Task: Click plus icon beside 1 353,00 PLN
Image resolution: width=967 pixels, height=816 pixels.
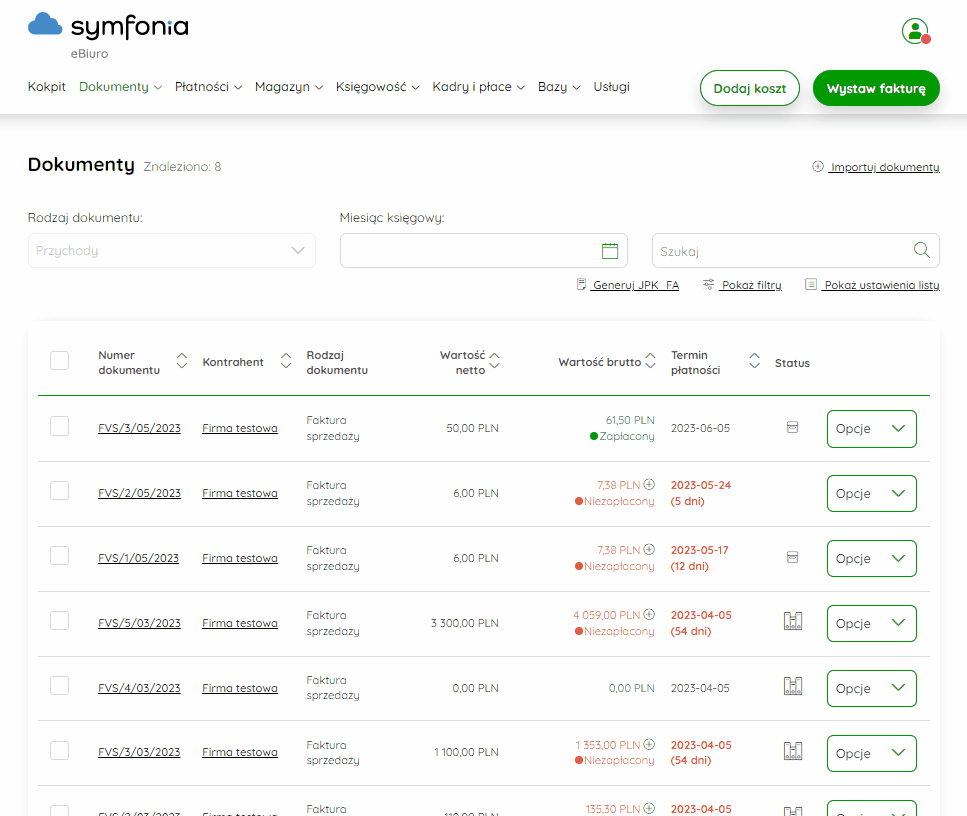Action: pos(649,744)
